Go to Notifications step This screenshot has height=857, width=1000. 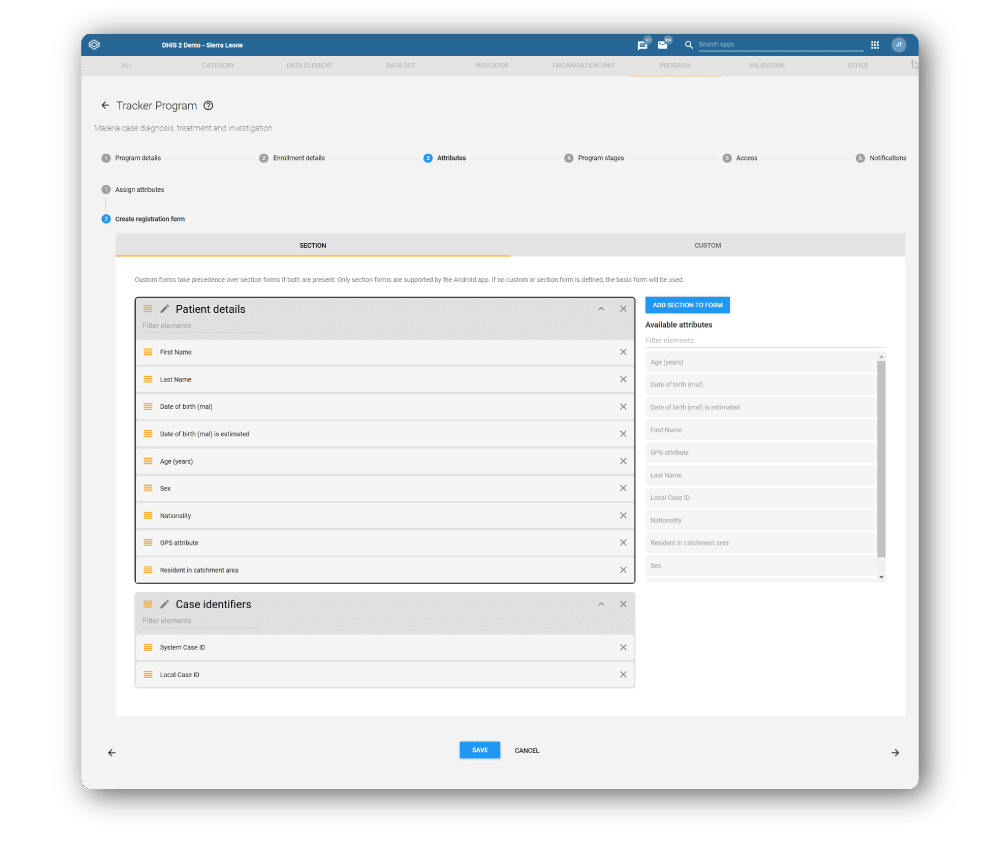pos(881,158)
